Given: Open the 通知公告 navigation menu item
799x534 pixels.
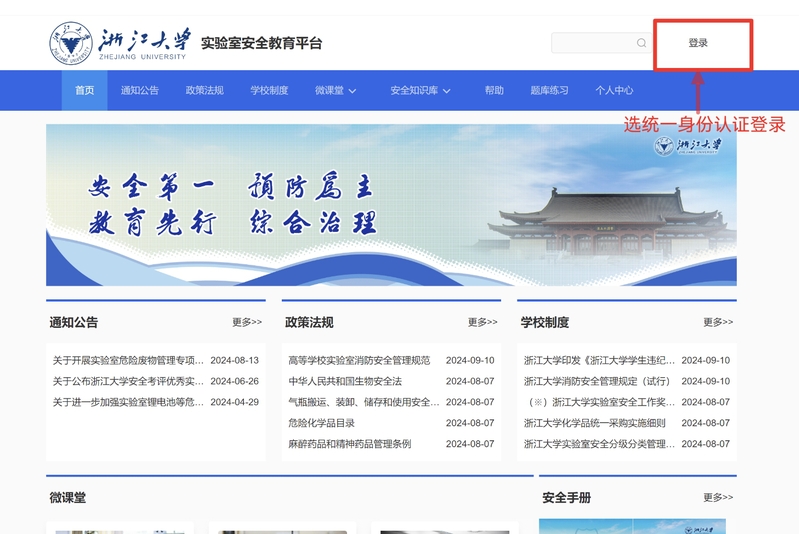Looking at the screenshot, I should 140,90.
